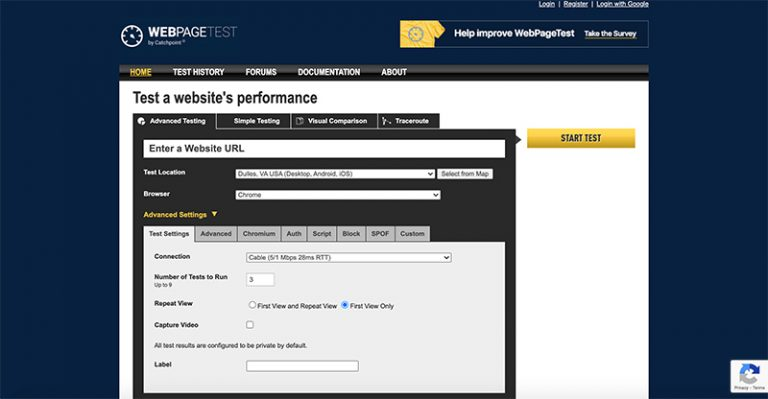Click the Visual Comparison tab icon
The width and height of the screenshot is (768, 399).
[300, 121]
